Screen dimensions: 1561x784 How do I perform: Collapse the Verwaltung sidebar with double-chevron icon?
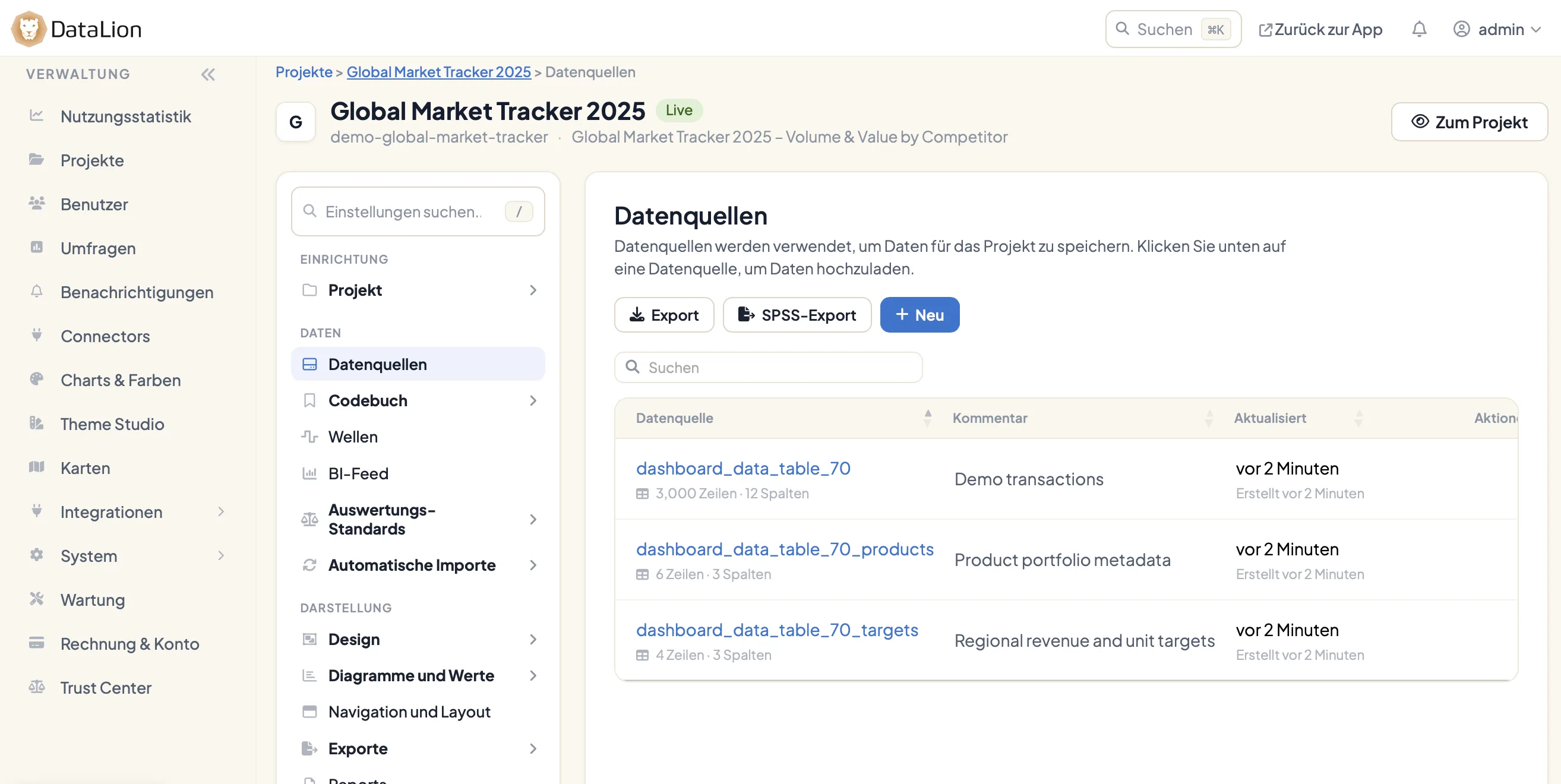coord(208,74)
